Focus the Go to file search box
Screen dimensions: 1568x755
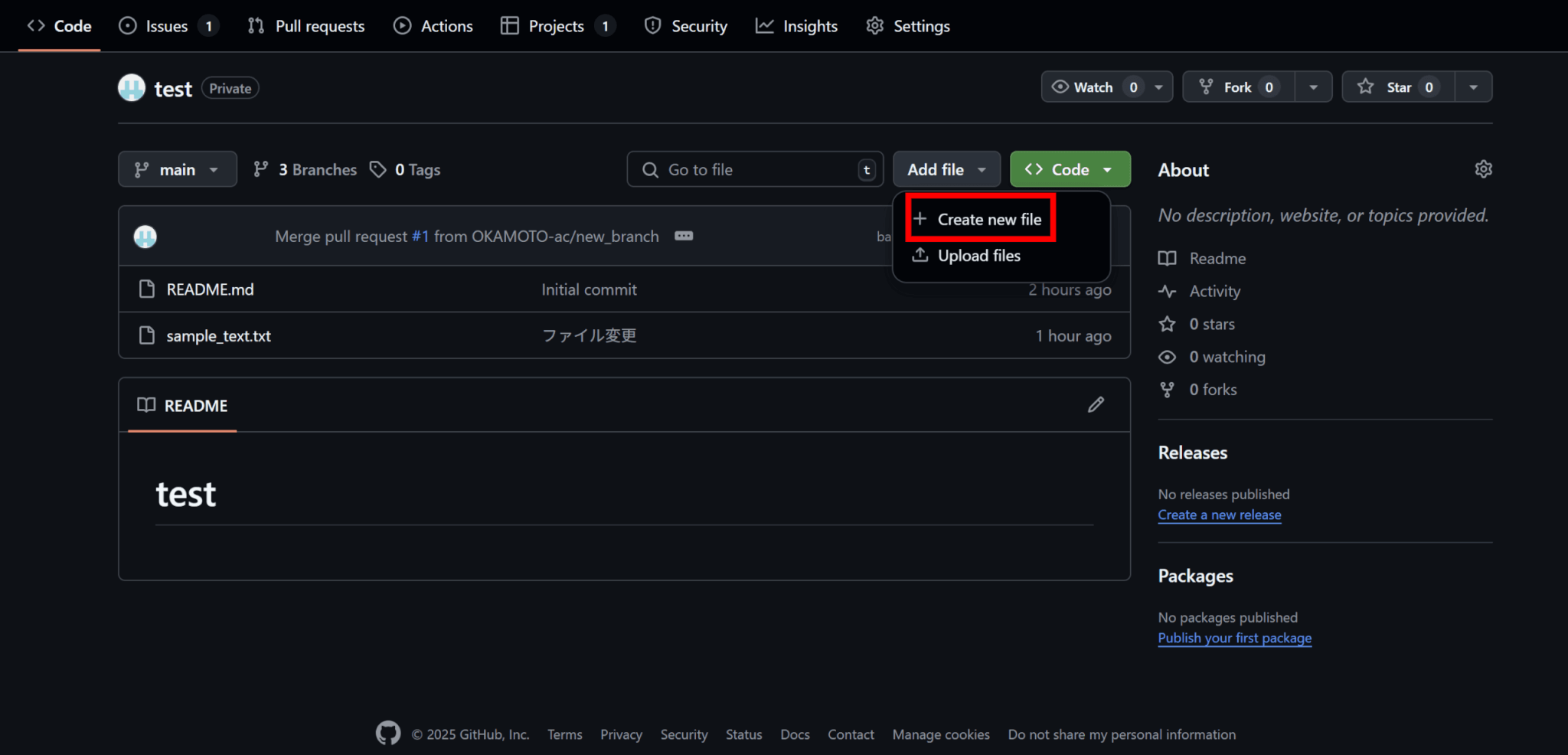[755, 169]
